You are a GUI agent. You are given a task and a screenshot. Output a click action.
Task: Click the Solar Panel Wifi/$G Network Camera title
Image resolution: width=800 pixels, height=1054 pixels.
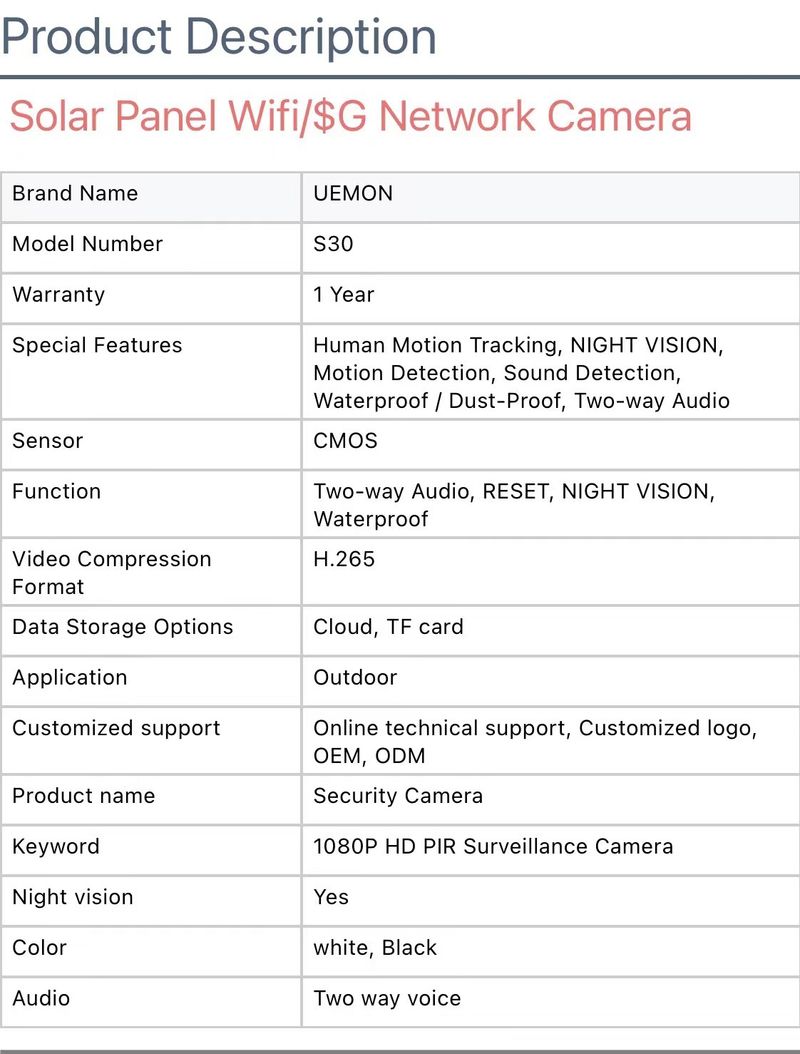[x=350, y=117]
